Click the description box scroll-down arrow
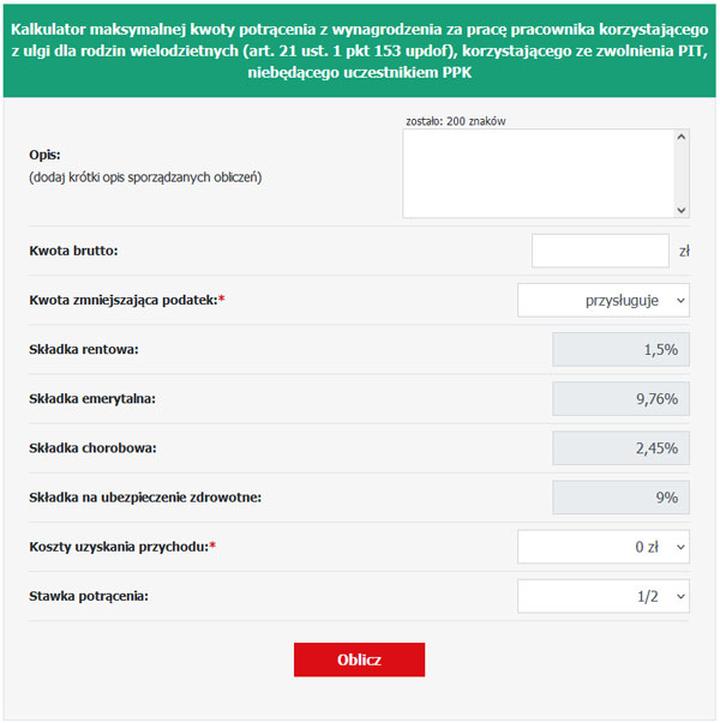Image resolution: width=720 pixels, height=723 pixels. tap(682, 210)
